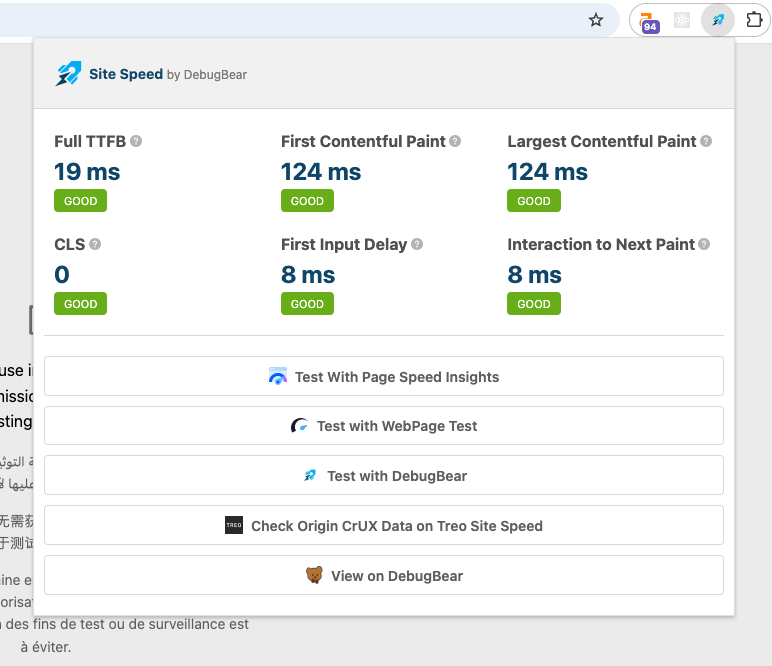
Task: Select the Largest Contentful Paint 124 ms value
Action: coord(547,172)
